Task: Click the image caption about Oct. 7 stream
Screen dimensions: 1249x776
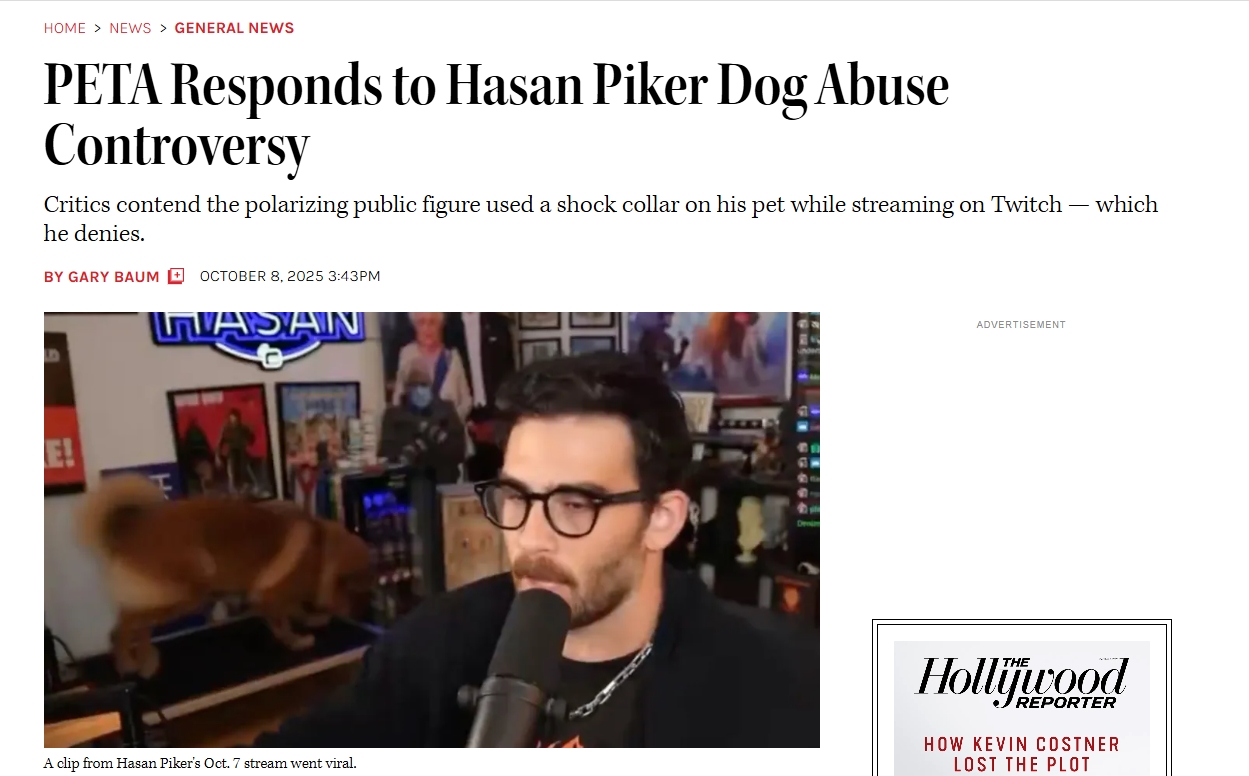Action: coord(200,763)
